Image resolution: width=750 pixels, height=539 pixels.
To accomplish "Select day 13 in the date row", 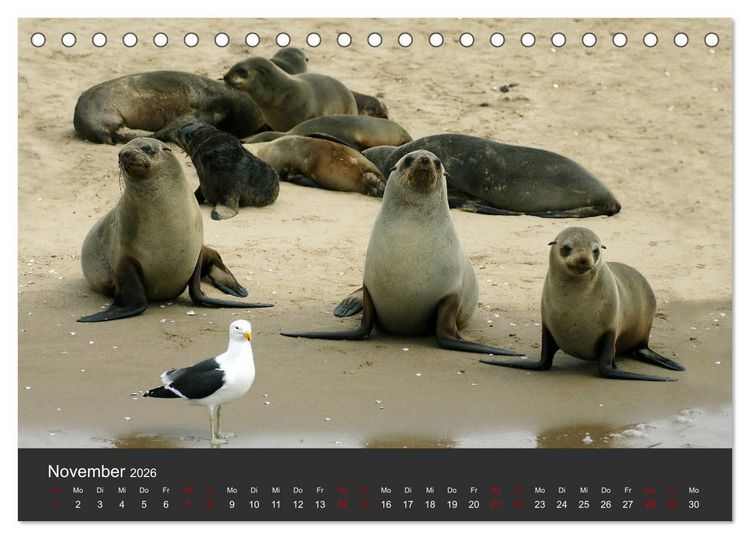I will 320,504.
